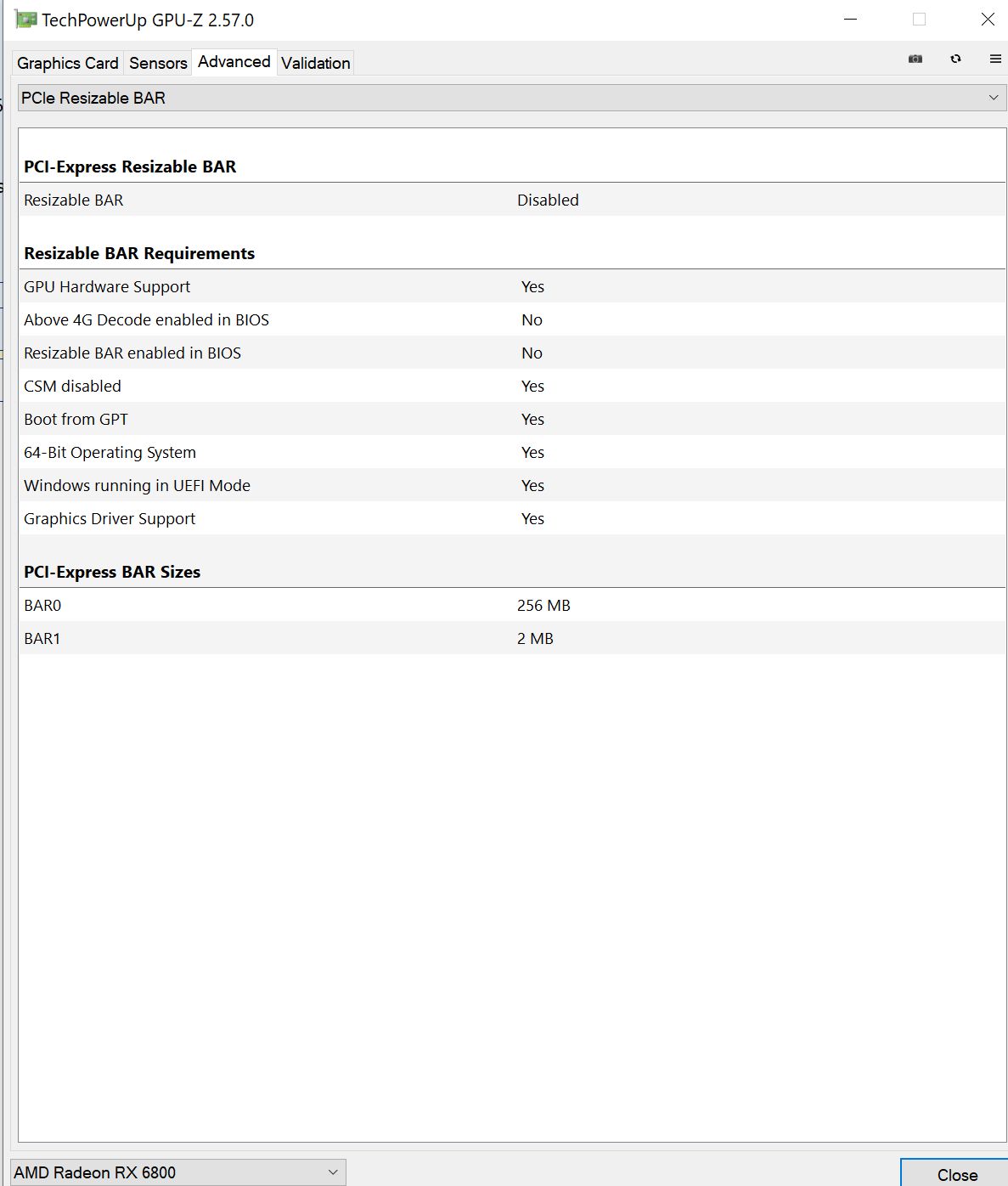Select the GPU Hardware Support row
The width and height of the screenshot is (1008, 1186).
click(512, 286)
